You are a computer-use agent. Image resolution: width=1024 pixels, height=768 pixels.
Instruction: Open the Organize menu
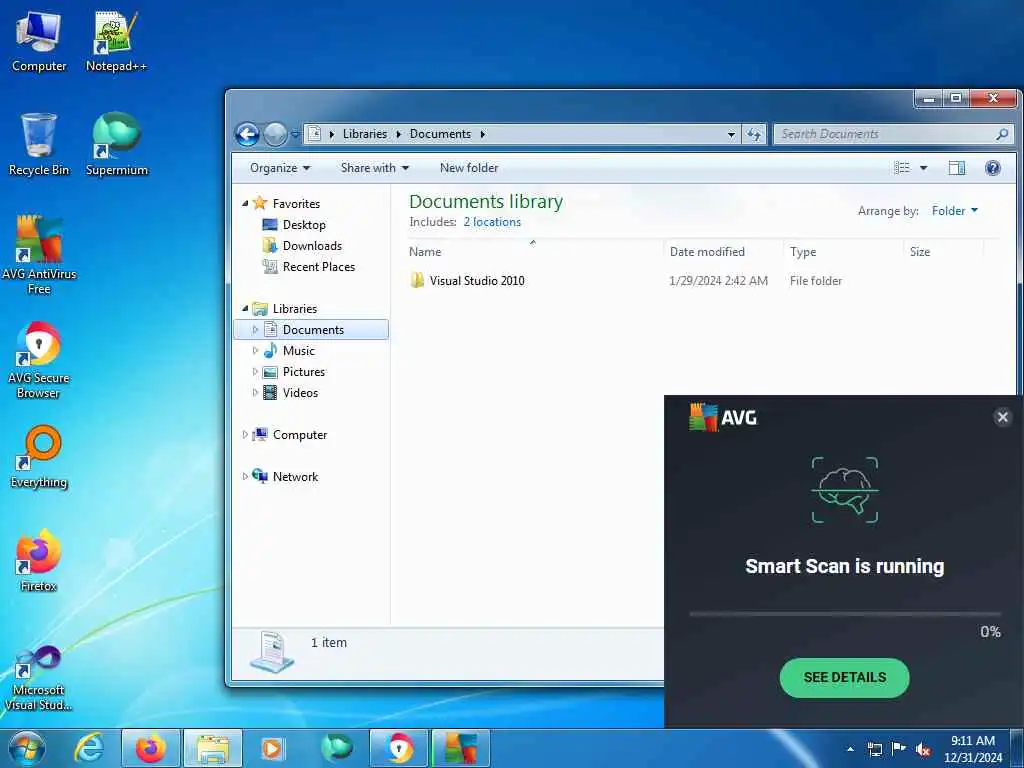point(280,168)
